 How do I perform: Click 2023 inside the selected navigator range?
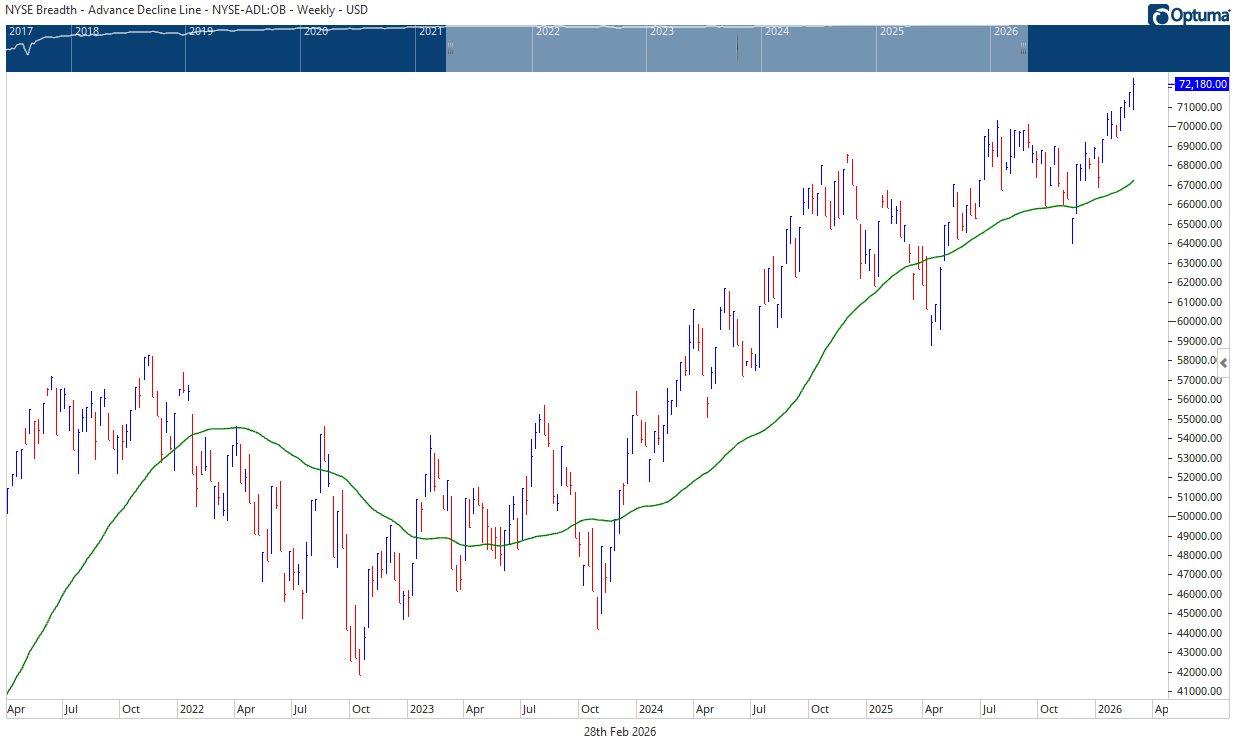pos(662,32)
